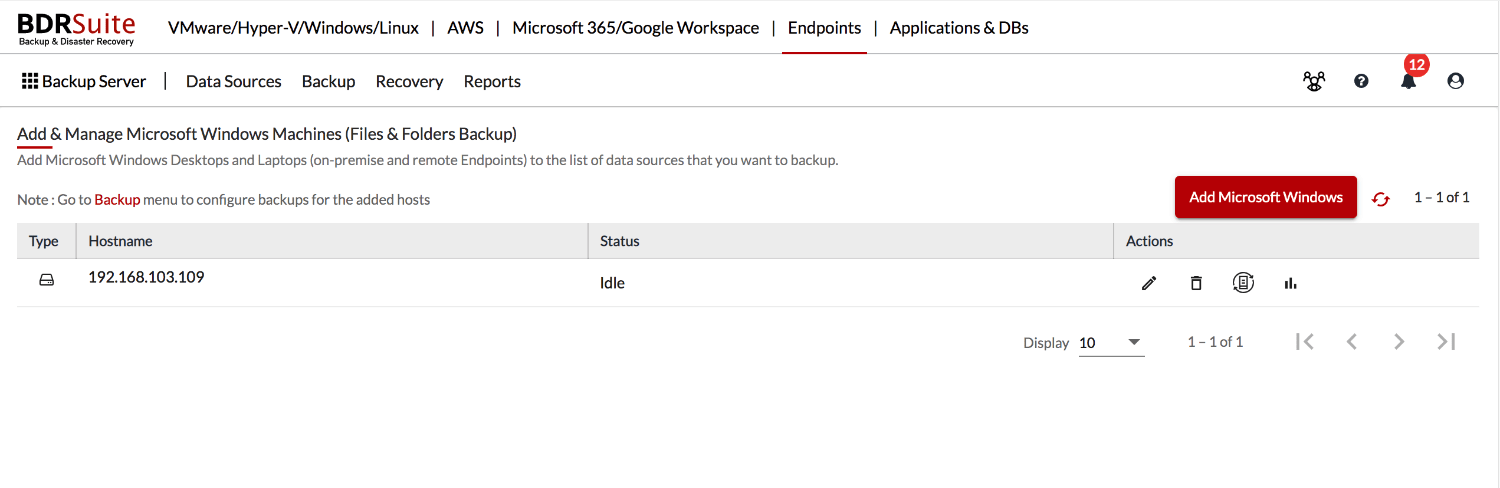Screen dimensions: 1500x488
Task: View statistics with the bar chart icon
Action: tap(1290, 283)
